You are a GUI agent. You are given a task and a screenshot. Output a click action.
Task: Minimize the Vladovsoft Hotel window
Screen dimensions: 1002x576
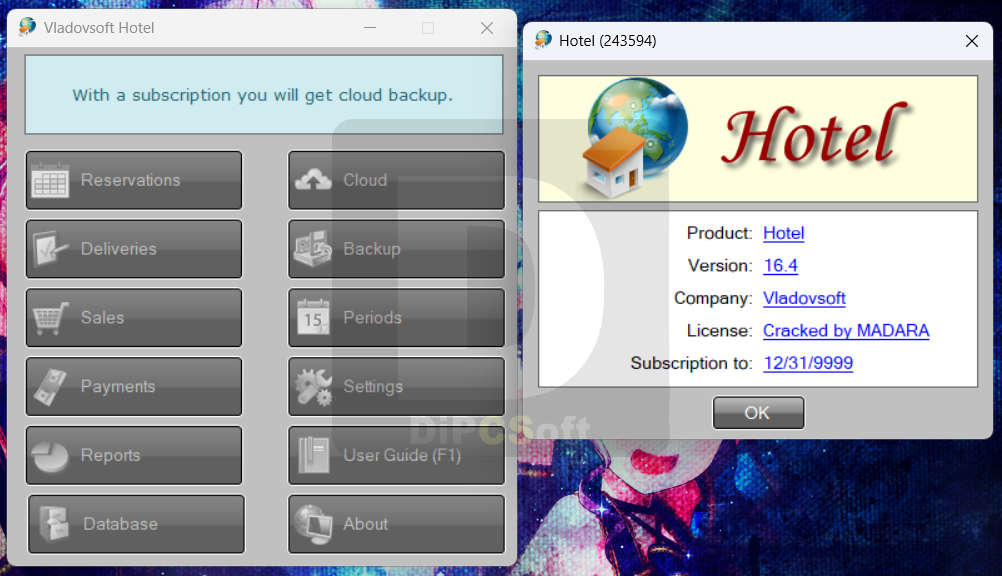370,27
